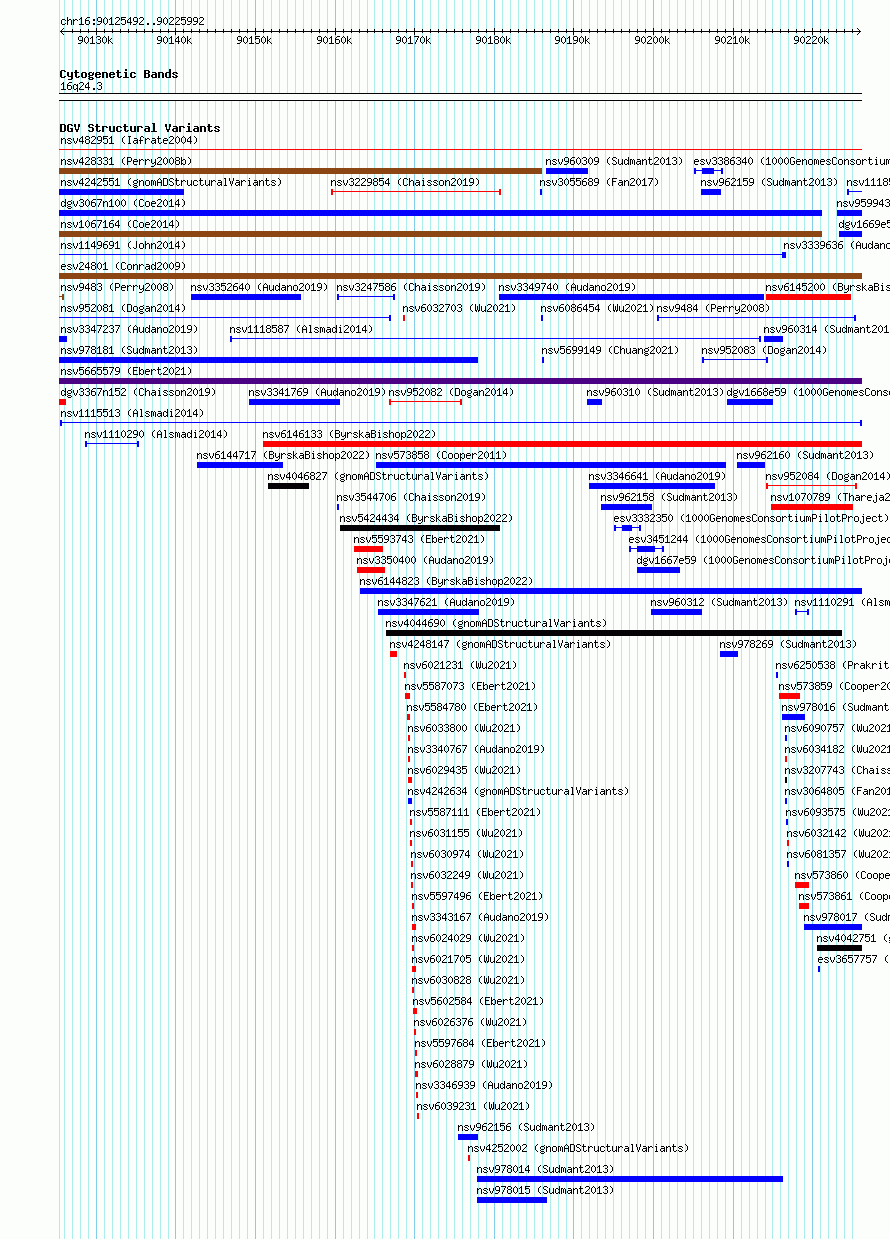Open variant nsv4242551 (gnomADStructuralVariants)
This screenshot has height=1239, width=890.
click(x=171, y=182)
